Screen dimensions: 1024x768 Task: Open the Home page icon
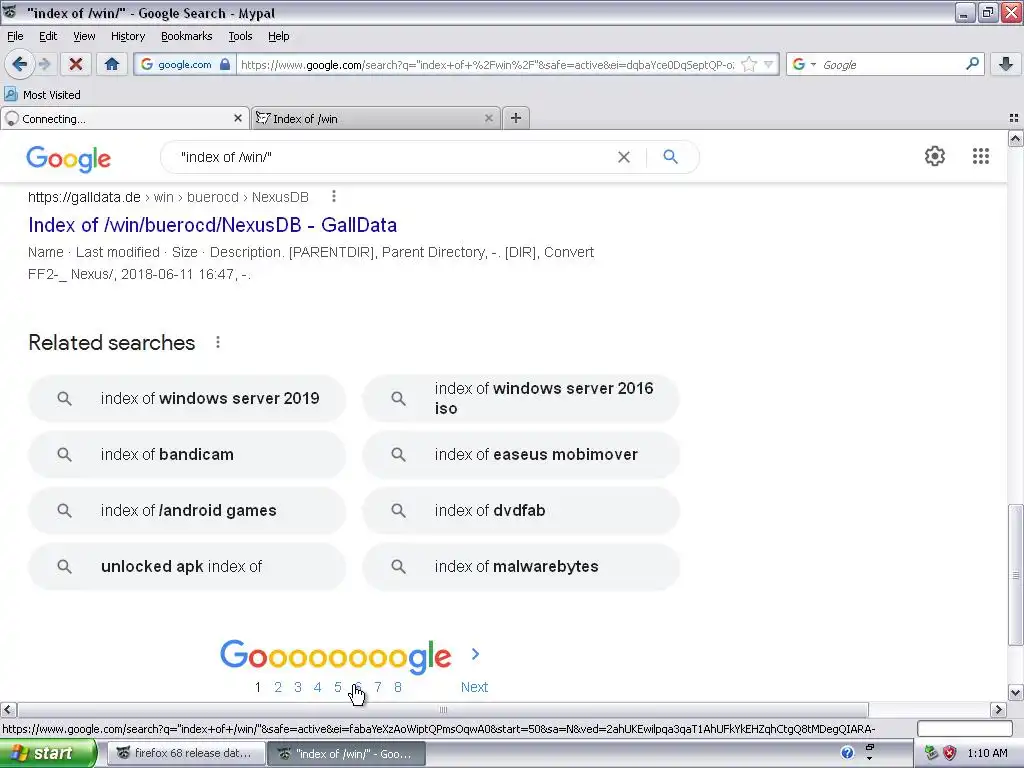[x=112, y=64]
